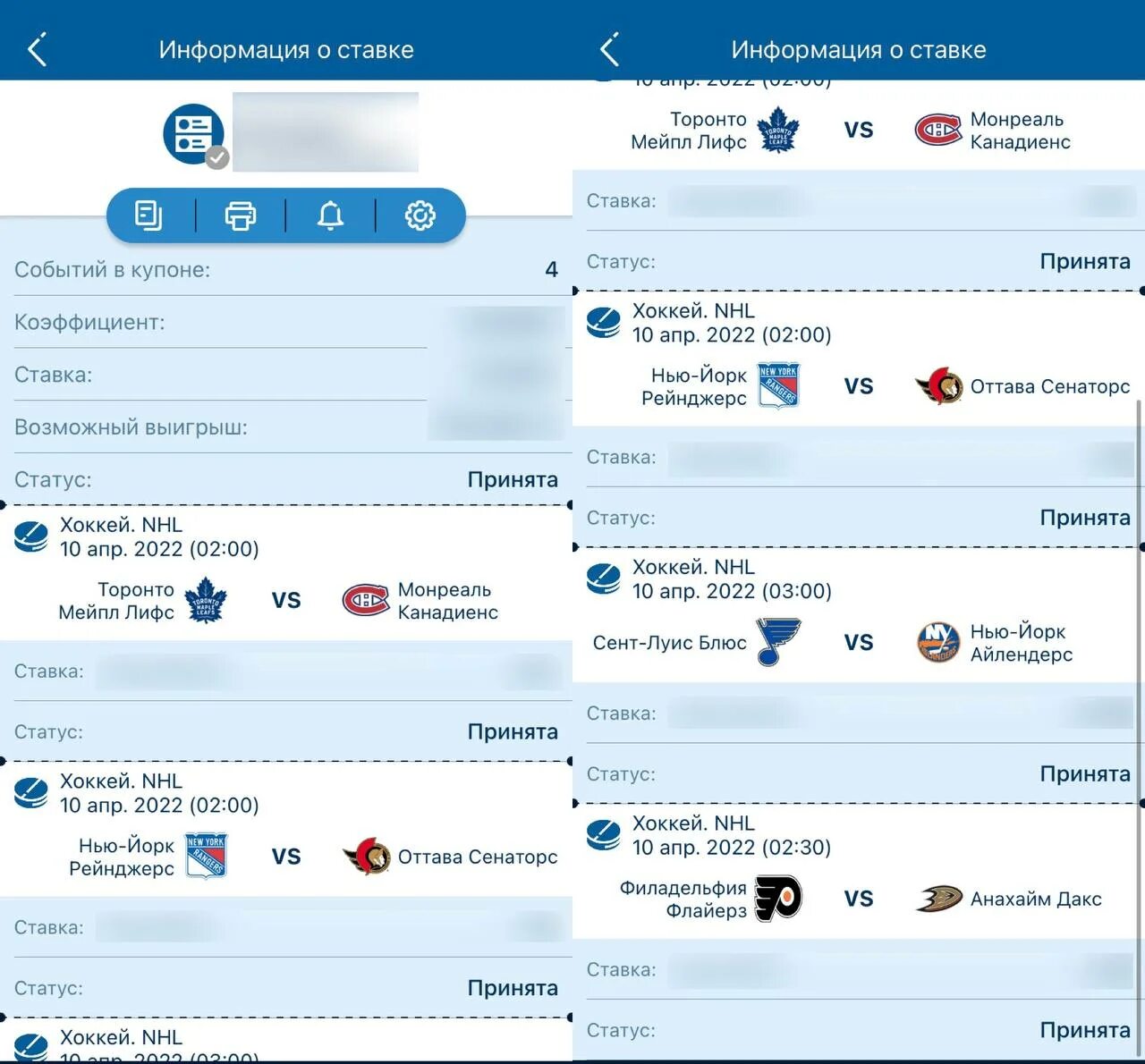Image resolution: width=1145 pixels, height=1064 pixels.
Task: Click 'Оттава Сенаторс' team name, left panel
Action: (x=478, y=857)
